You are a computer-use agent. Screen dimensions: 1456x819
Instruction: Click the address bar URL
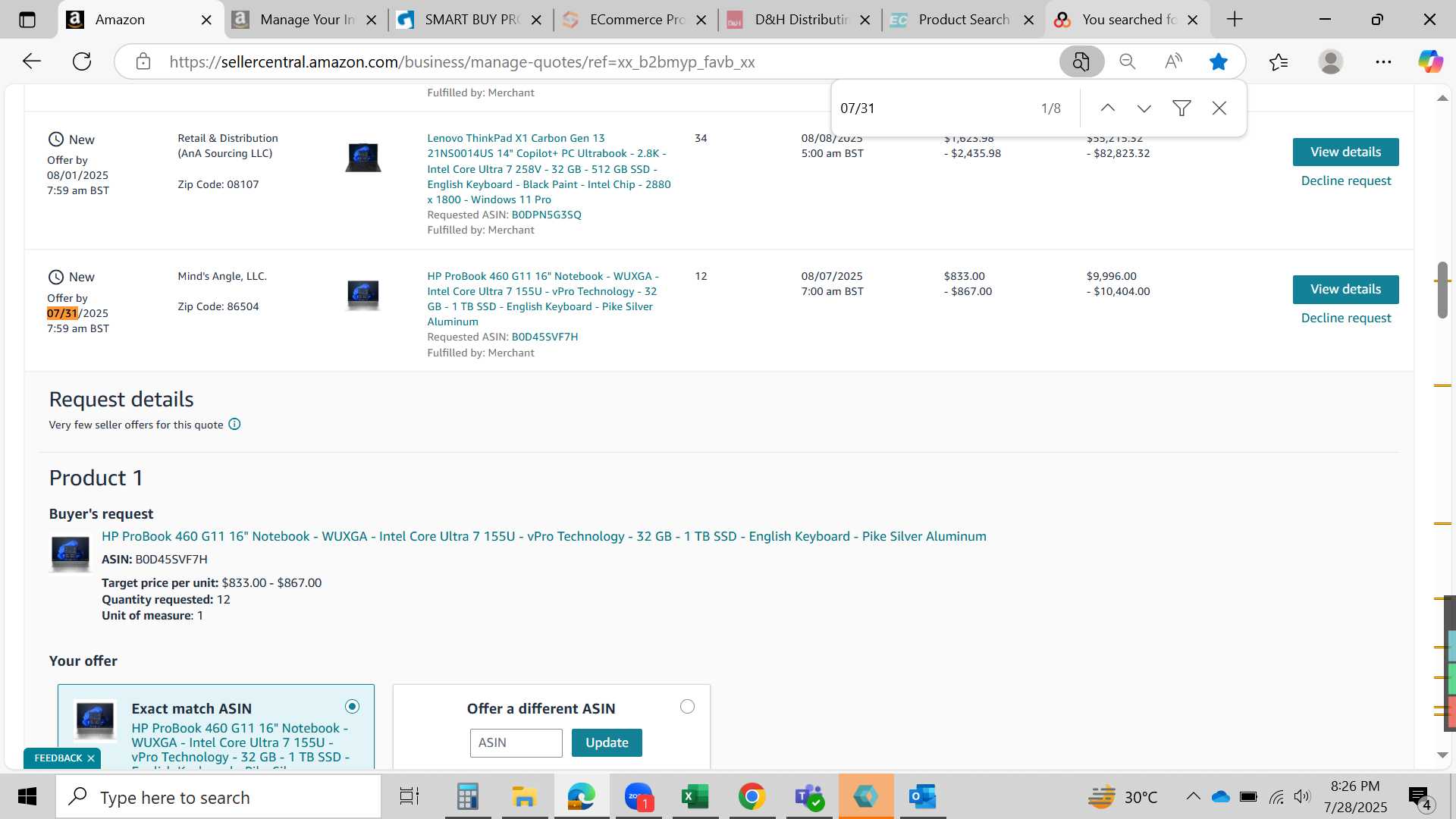point(462,61)
